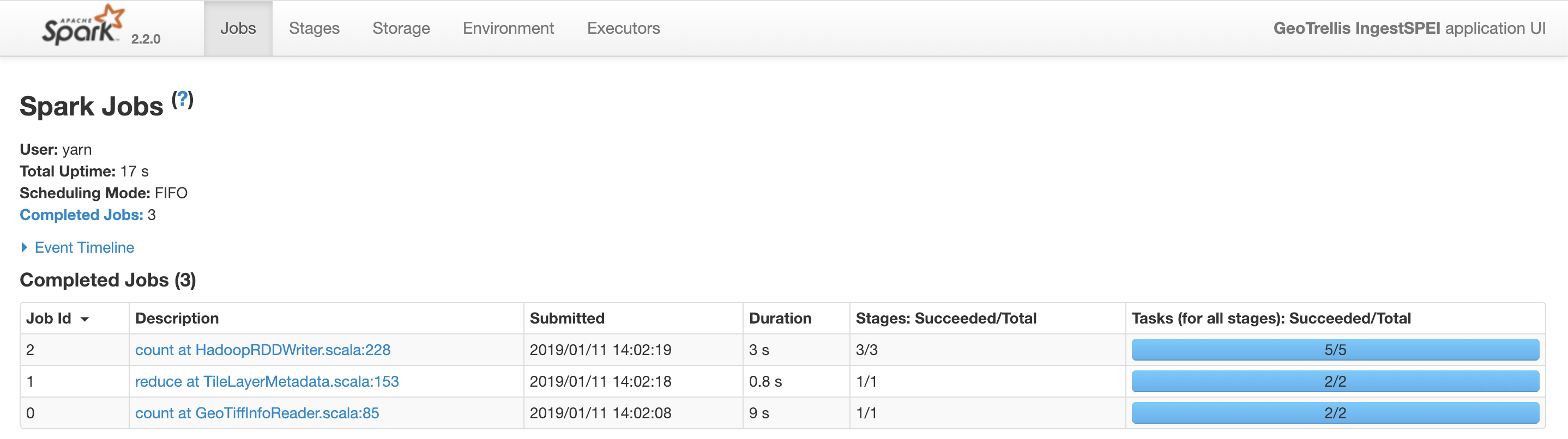Collapse the Event Timeline disclosure triangle
1568x439 pixels.
[25, 247]
